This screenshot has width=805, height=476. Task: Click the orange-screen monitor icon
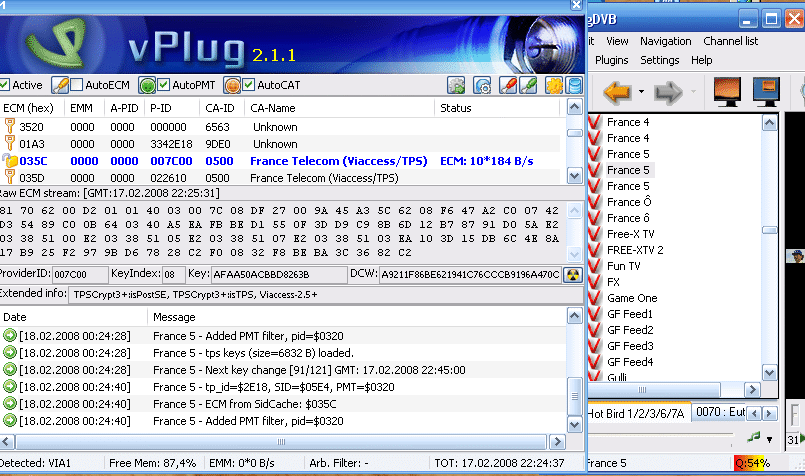[727, 92]
